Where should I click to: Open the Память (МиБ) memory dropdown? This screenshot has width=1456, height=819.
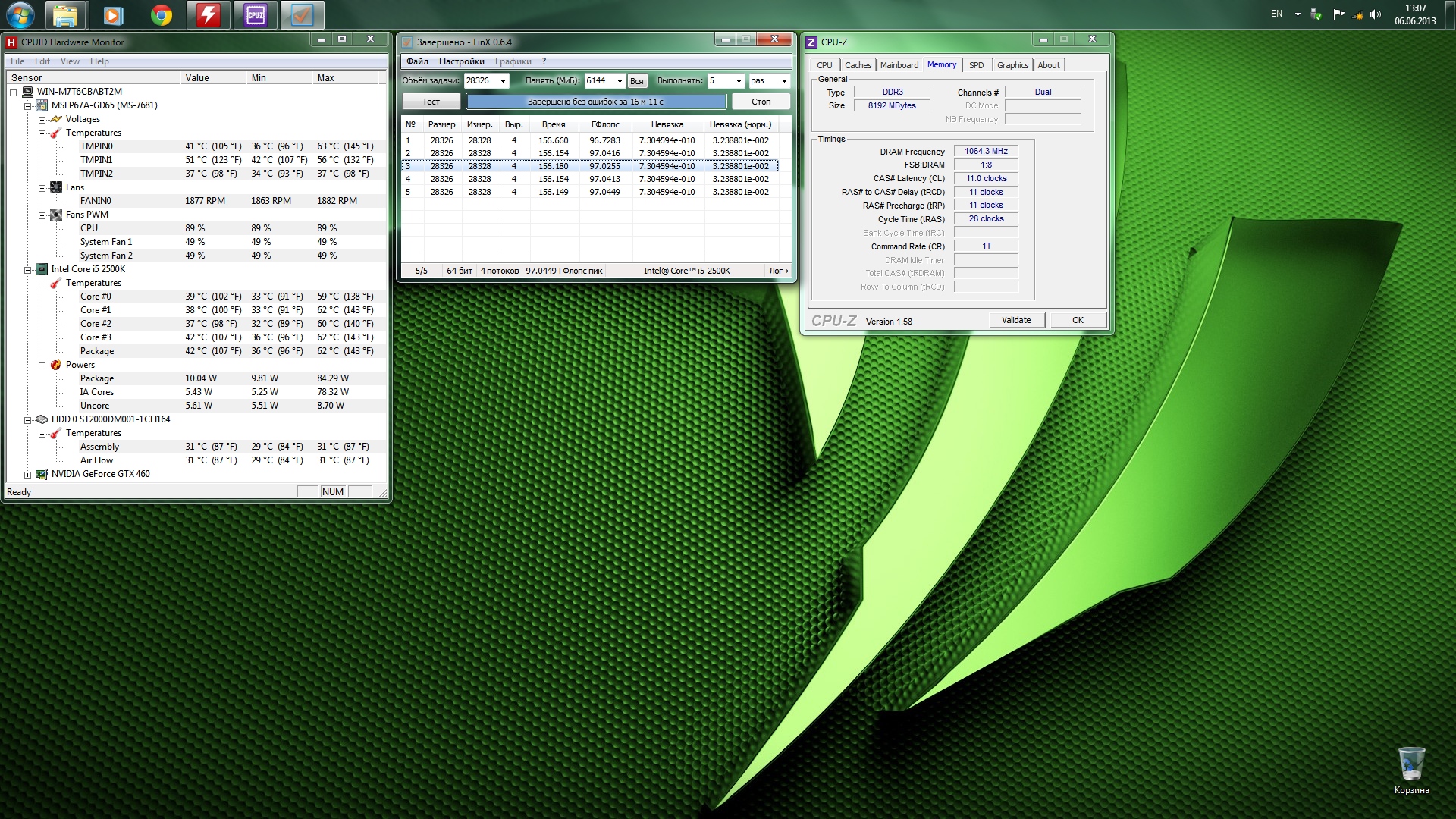(620, 81)
